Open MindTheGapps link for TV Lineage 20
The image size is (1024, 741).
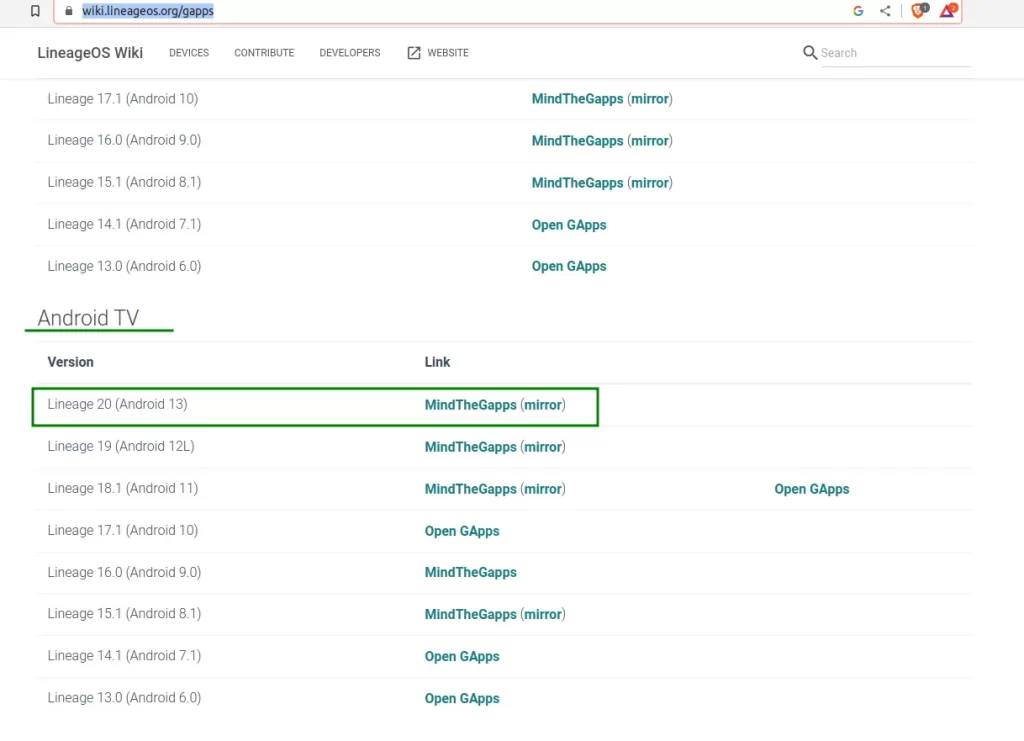470,405
